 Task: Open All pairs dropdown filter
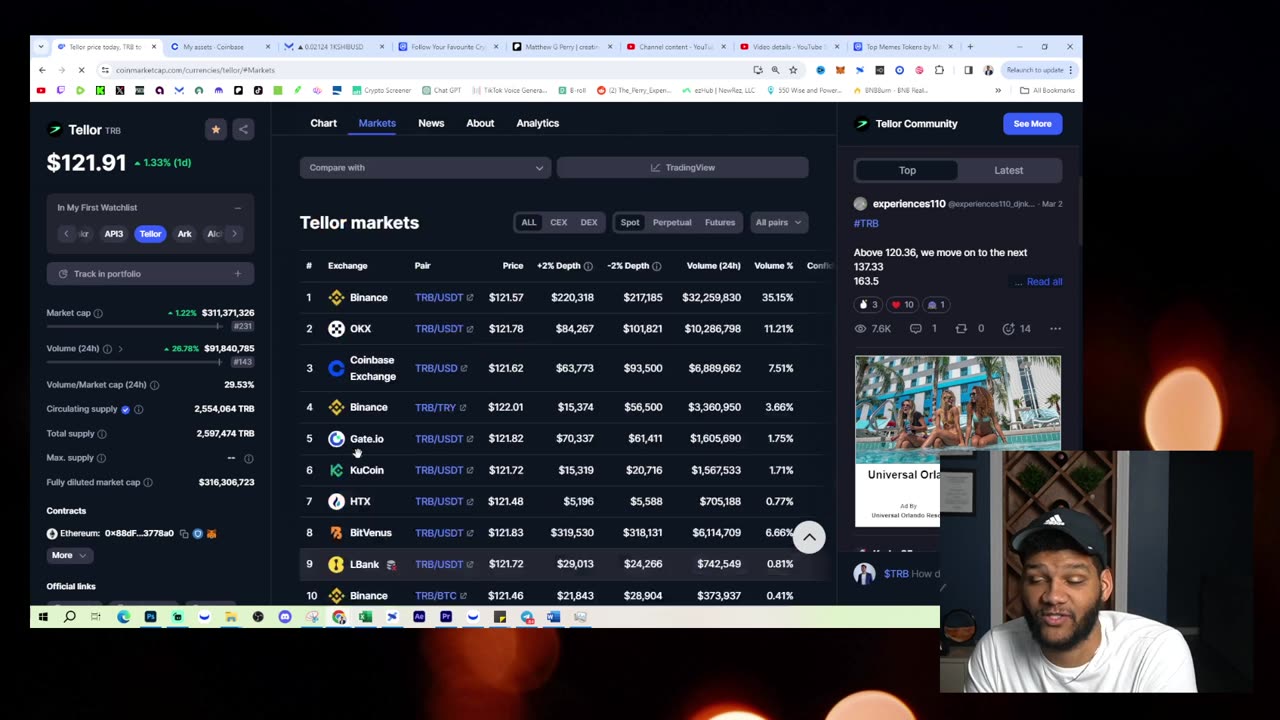pyautogui.click(x=778, y=222)
